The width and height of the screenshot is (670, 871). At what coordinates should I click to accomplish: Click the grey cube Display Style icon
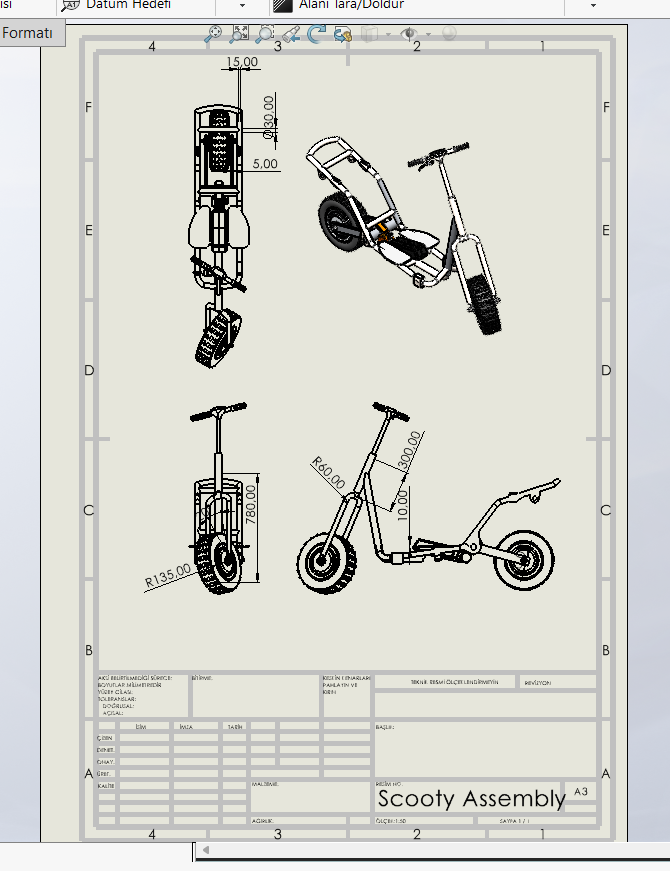[x=369, y=34]
